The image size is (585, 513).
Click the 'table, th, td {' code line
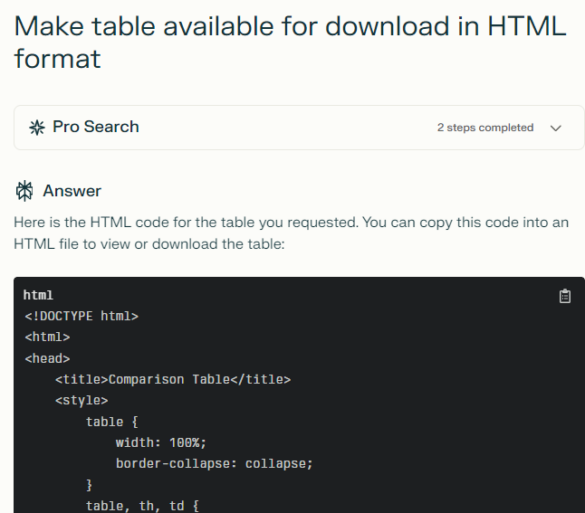pyautogui.click(x=143, y=506)
